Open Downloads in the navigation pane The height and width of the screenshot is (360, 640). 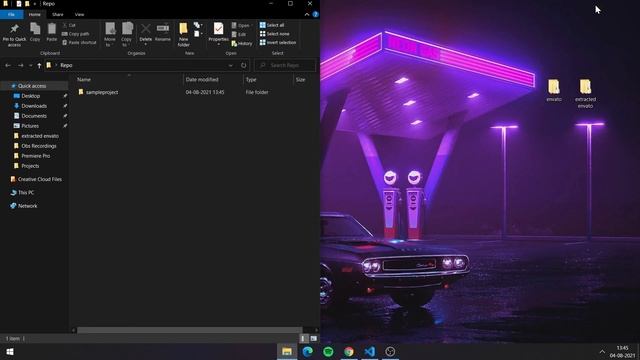(34, 106)
